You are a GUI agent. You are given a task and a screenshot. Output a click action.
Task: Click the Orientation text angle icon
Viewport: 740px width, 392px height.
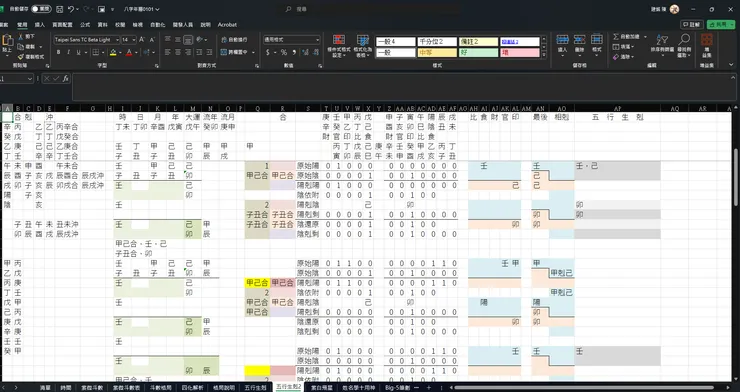(200, 40)
